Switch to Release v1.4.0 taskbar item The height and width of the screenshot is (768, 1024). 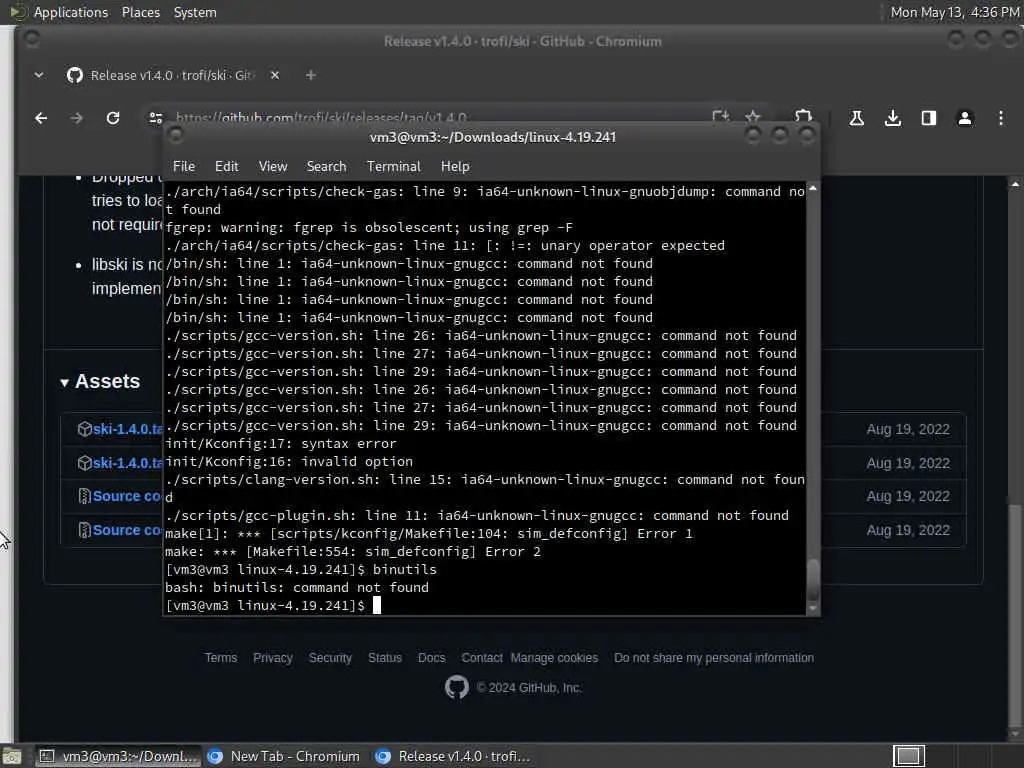click(x=454, y=756)
